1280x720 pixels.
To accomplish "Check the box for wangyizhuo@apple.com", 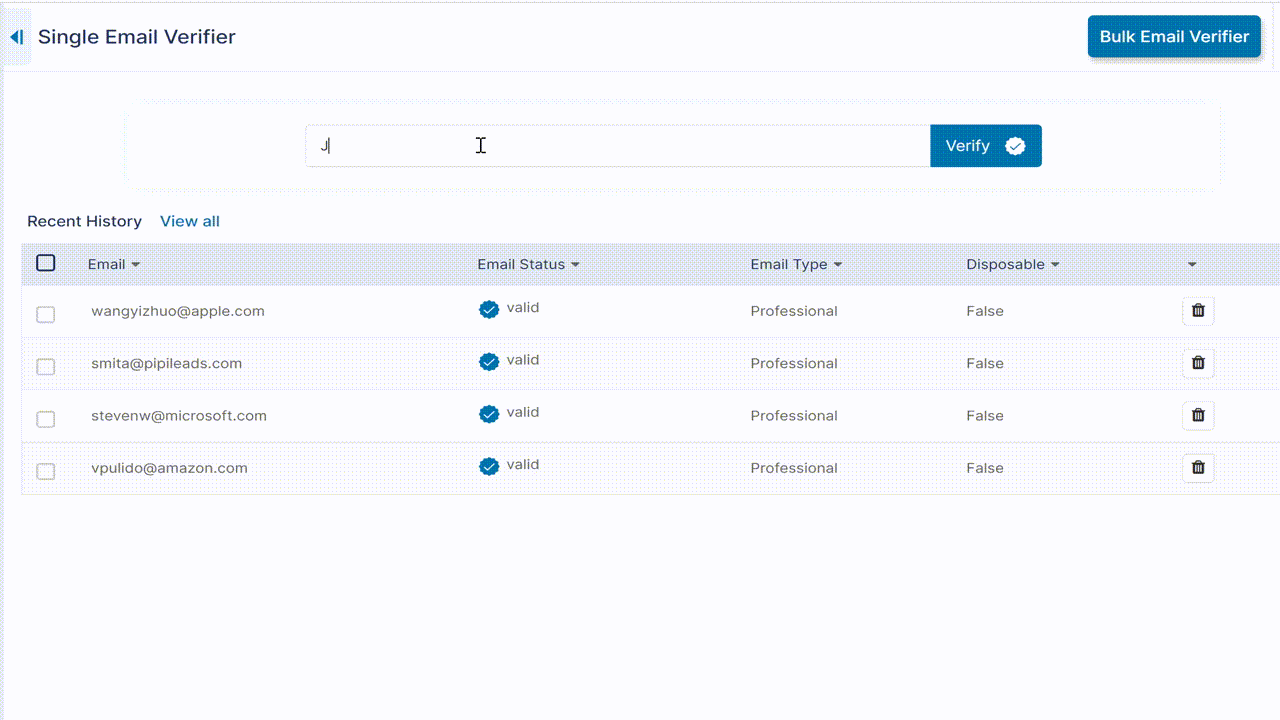I will [46, 315].
